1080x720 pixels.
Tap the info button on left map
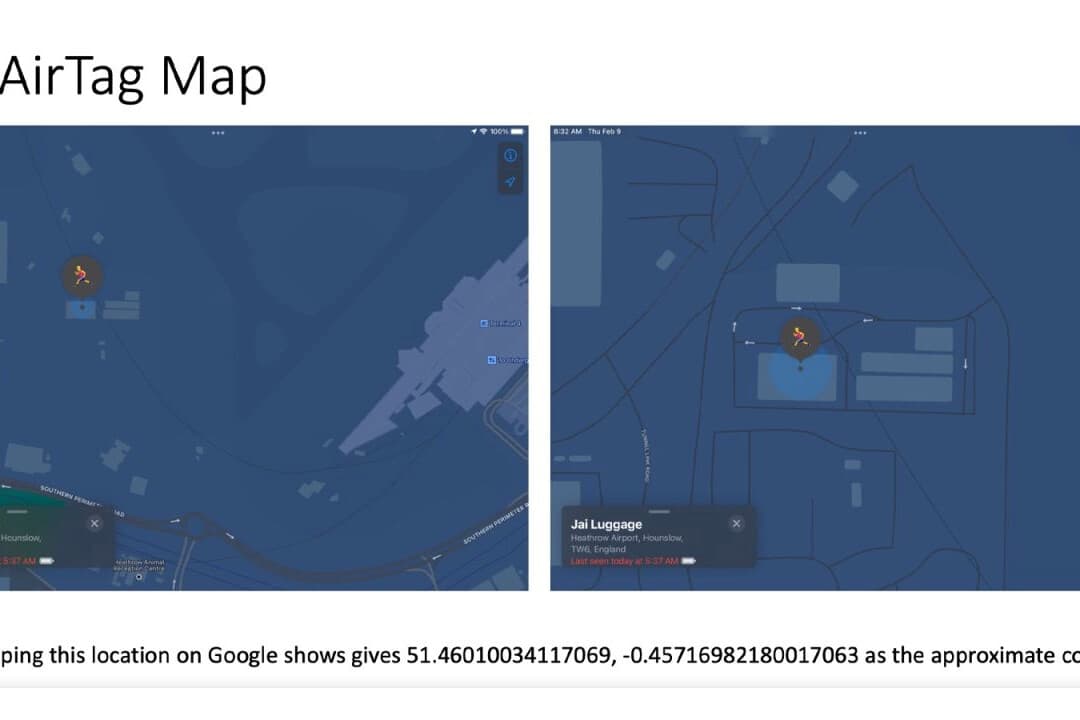coord(510,156)
